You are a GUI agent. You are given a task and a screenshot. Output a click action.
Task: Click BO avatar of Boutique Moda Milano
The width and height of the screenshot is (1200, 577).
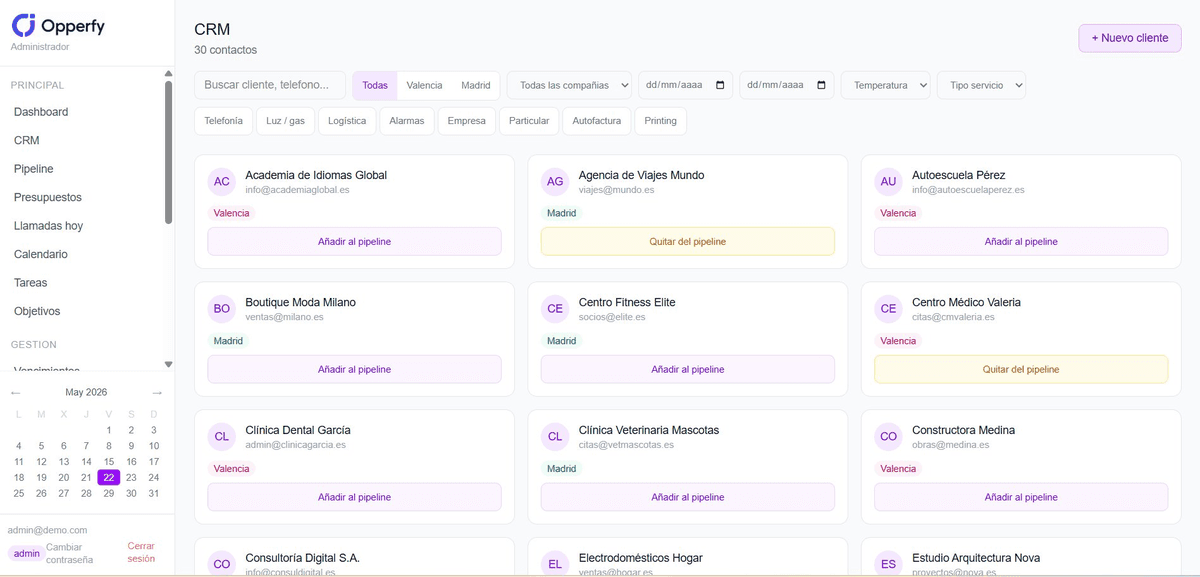(x=222, y=309)
